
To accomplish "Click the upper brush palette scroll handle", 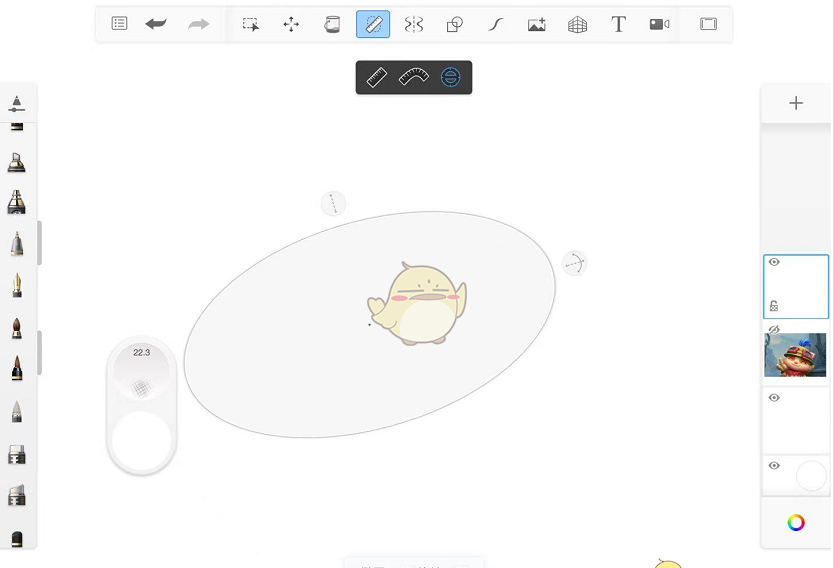I will 39,243.
